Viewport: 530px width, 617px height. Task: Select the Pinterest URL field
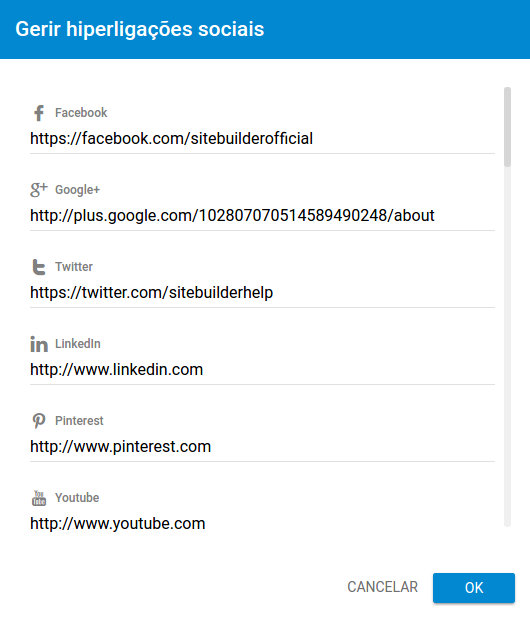point(262,447)
